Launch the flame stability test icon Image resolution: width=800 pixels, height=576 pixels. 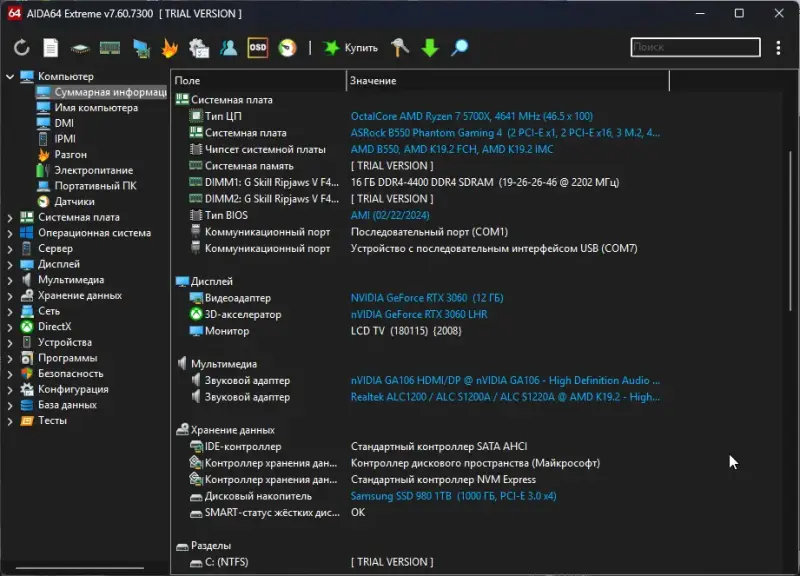169,48
